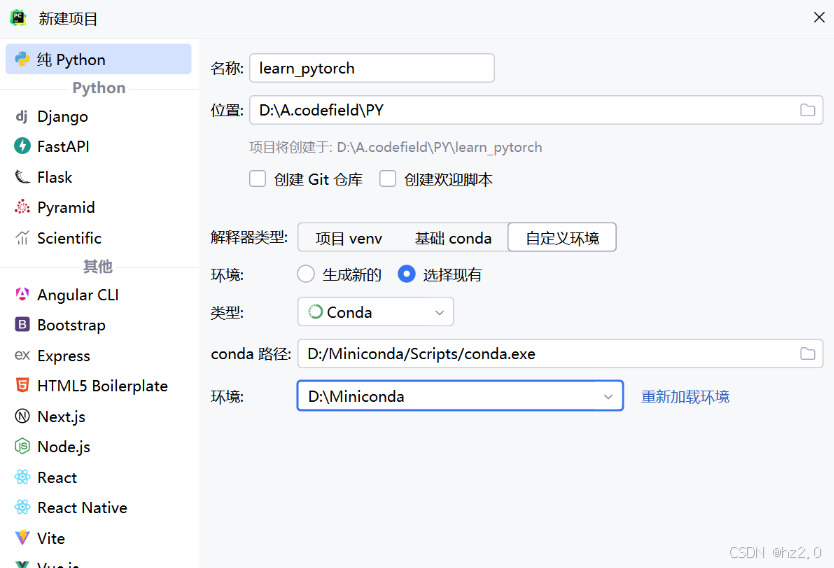Screen dimensions: 834x568
Task: Click the React atom icon
Action: click(22, 477)
